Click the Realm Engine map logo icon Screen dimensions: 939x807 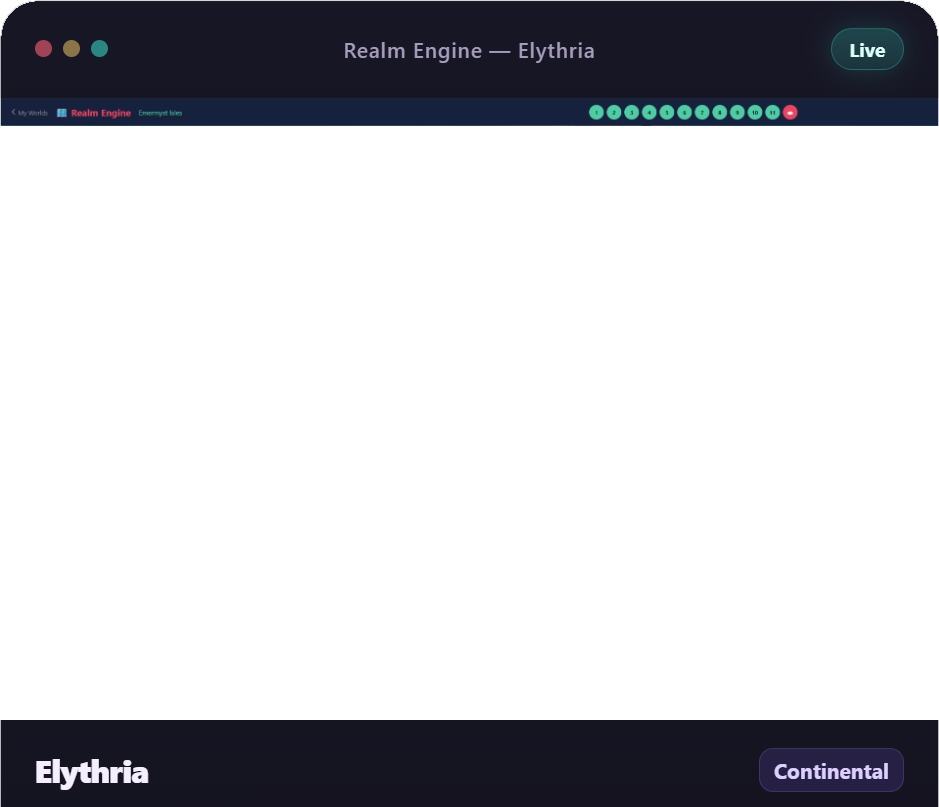(x=62, y=113)
